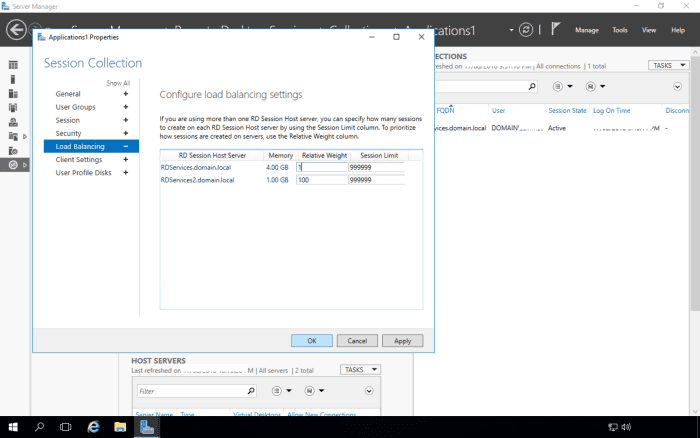700x438 pixels.
Task: Open the Connections TASKS dropdown
Action: (x=668, y=66)
